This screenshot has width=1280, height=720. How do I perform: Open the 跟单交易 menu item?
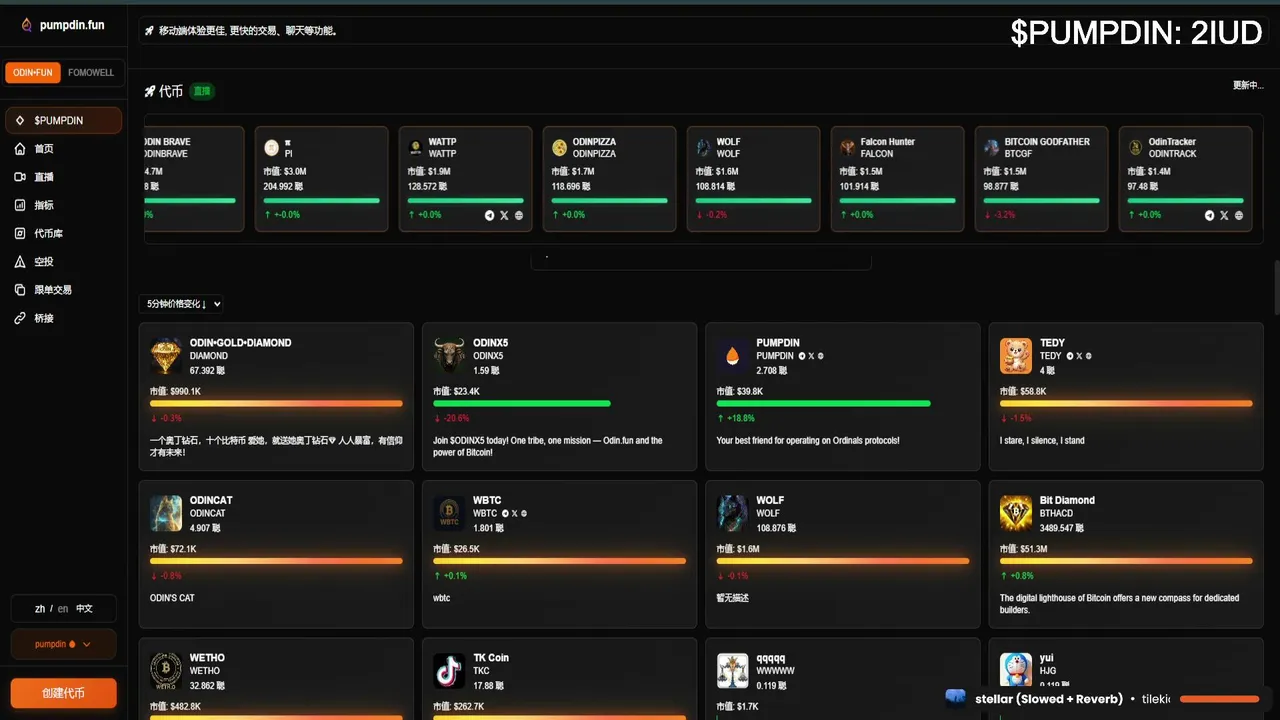(63, 290)
